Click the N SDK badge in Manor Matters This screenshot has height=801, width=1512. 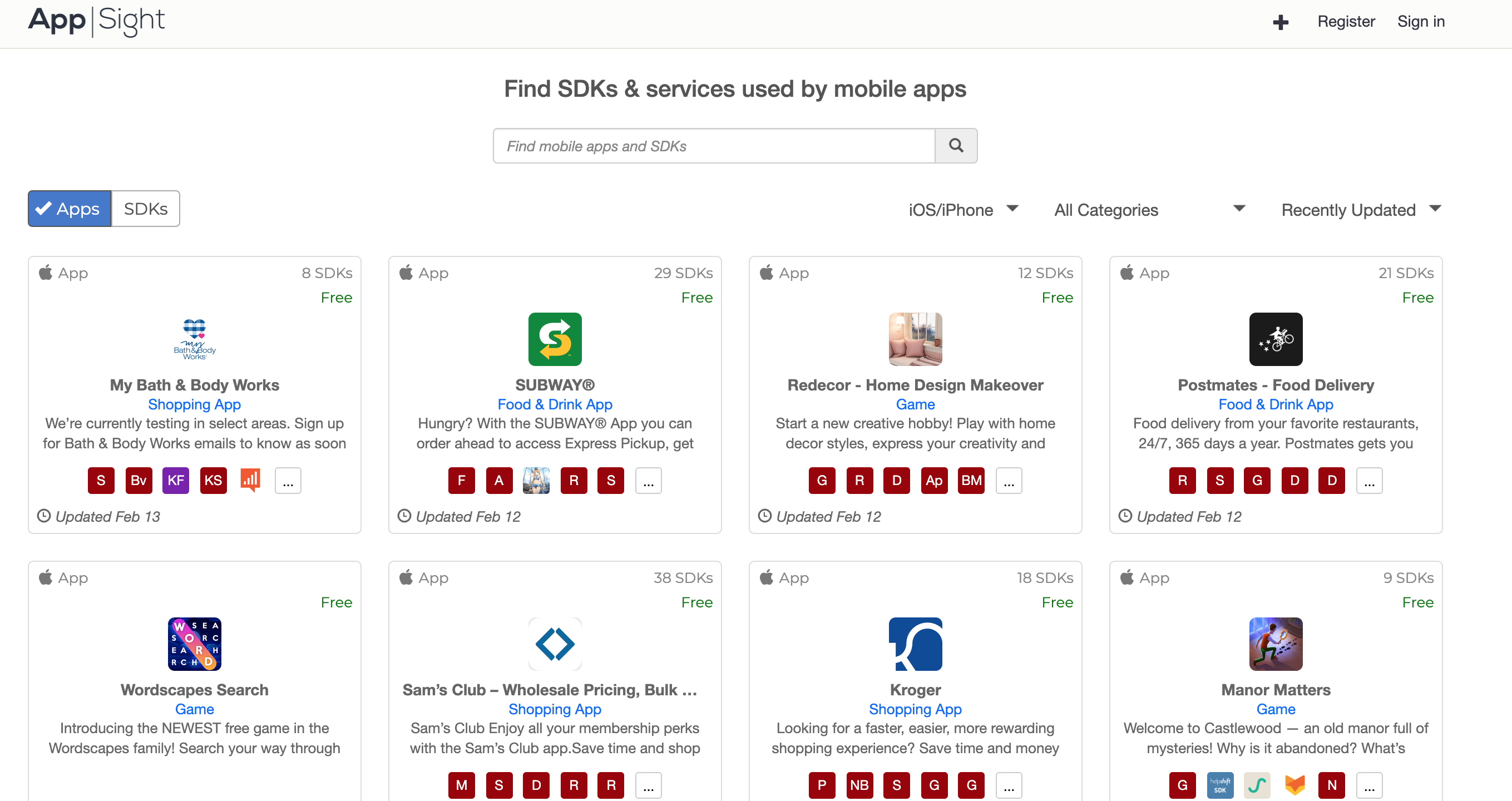pyautogui.click(x=1332, y=785)
